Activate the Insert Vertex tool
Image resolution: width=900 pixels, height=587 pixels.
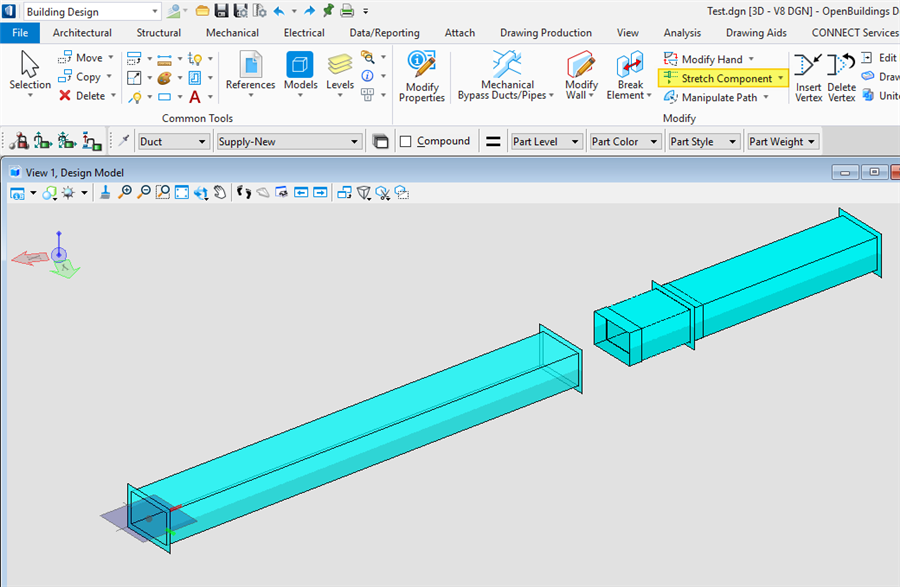click(x=808, y=76)
